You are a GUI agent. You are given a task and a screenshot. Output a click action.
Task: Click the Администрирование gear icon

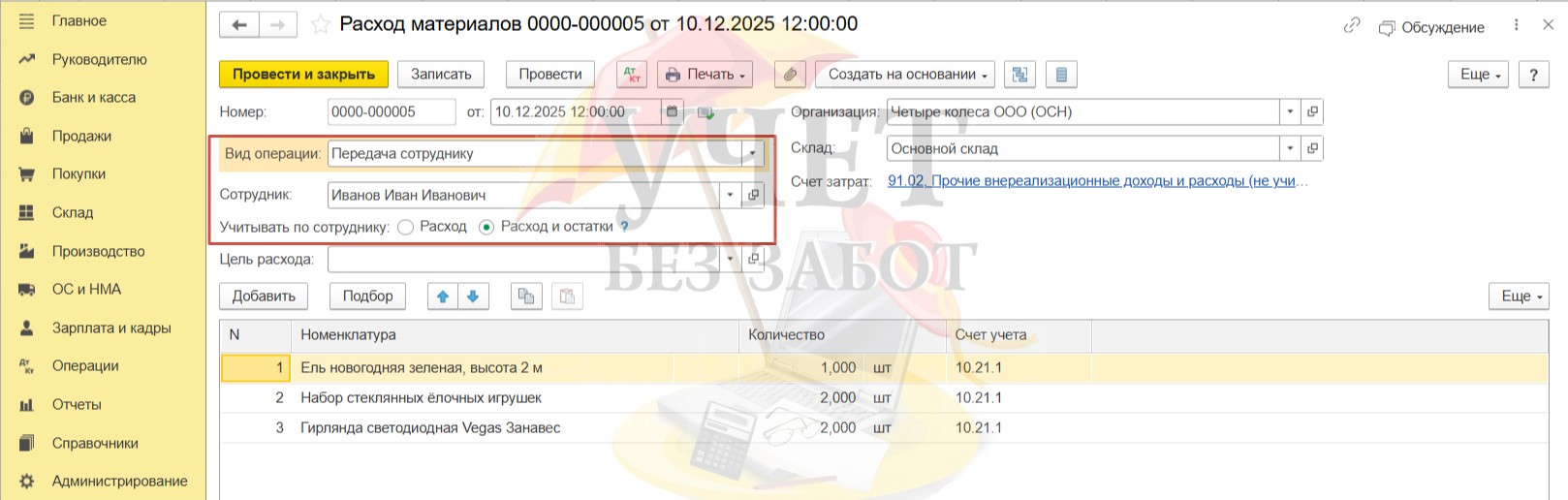27,481
